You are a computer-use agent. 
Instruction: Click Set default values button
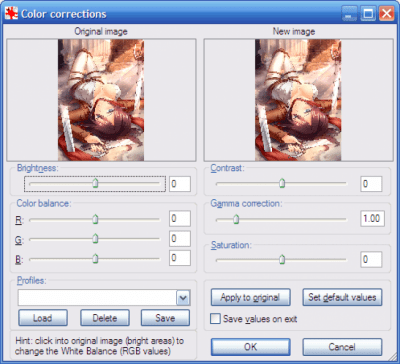pos(342,297)
